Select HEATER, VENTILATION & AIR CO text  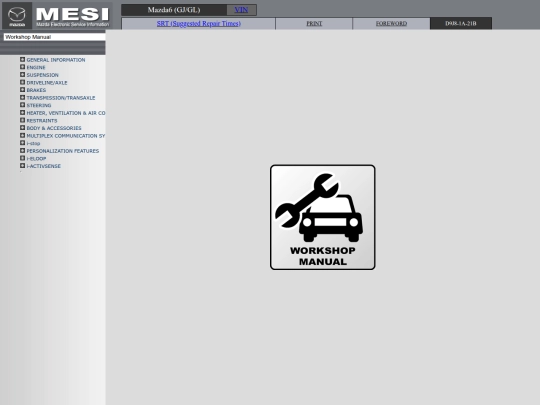pyautogui.click(x=66, y=113)
